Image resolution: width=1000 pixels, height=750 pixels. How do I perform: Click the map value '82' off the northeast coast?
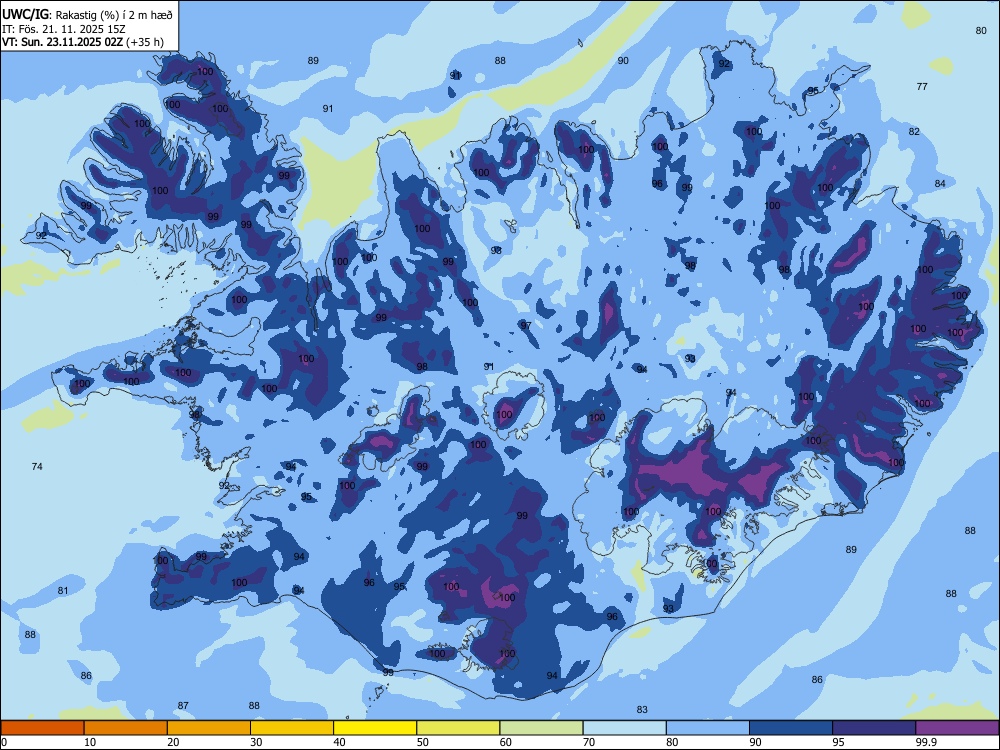click(914, 131)
